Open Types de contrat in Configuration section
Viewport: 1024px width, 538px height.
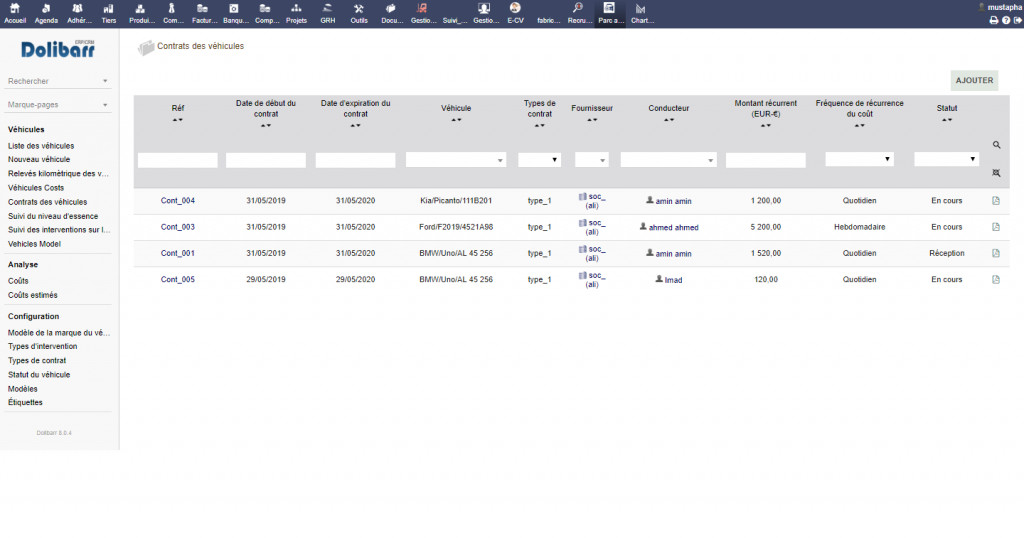(37, 360)
